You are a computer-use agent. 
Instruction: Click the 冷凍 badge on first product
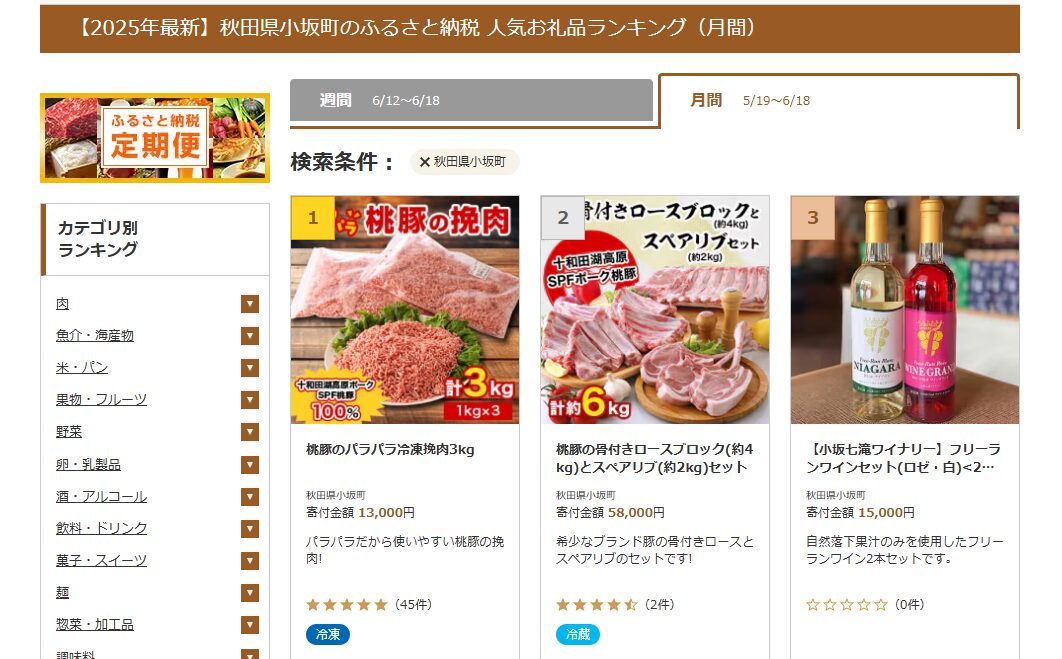click(x=328, y=635)
